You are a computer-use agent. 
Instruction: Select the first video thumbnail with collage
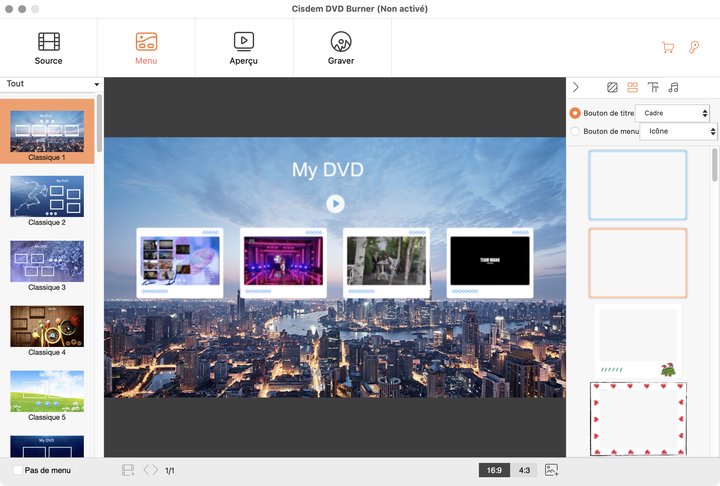(180, 263)
